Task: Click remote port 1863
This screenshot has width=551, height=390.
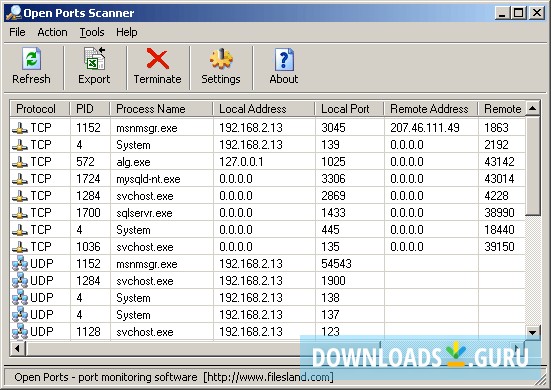Action: tap(496, 128)
